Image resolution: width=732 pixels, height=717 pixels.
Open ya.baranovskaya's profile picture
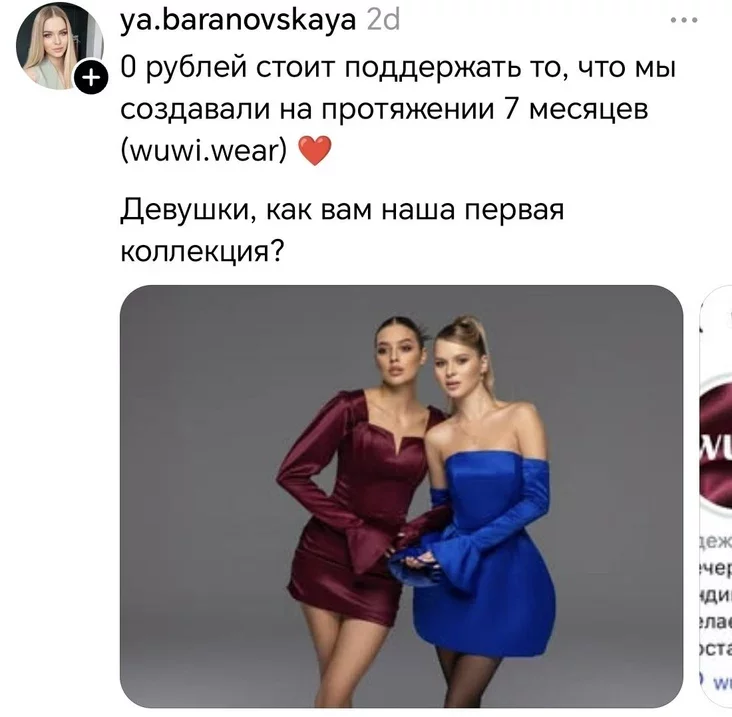pyautogui.click(x=60, y=46)
